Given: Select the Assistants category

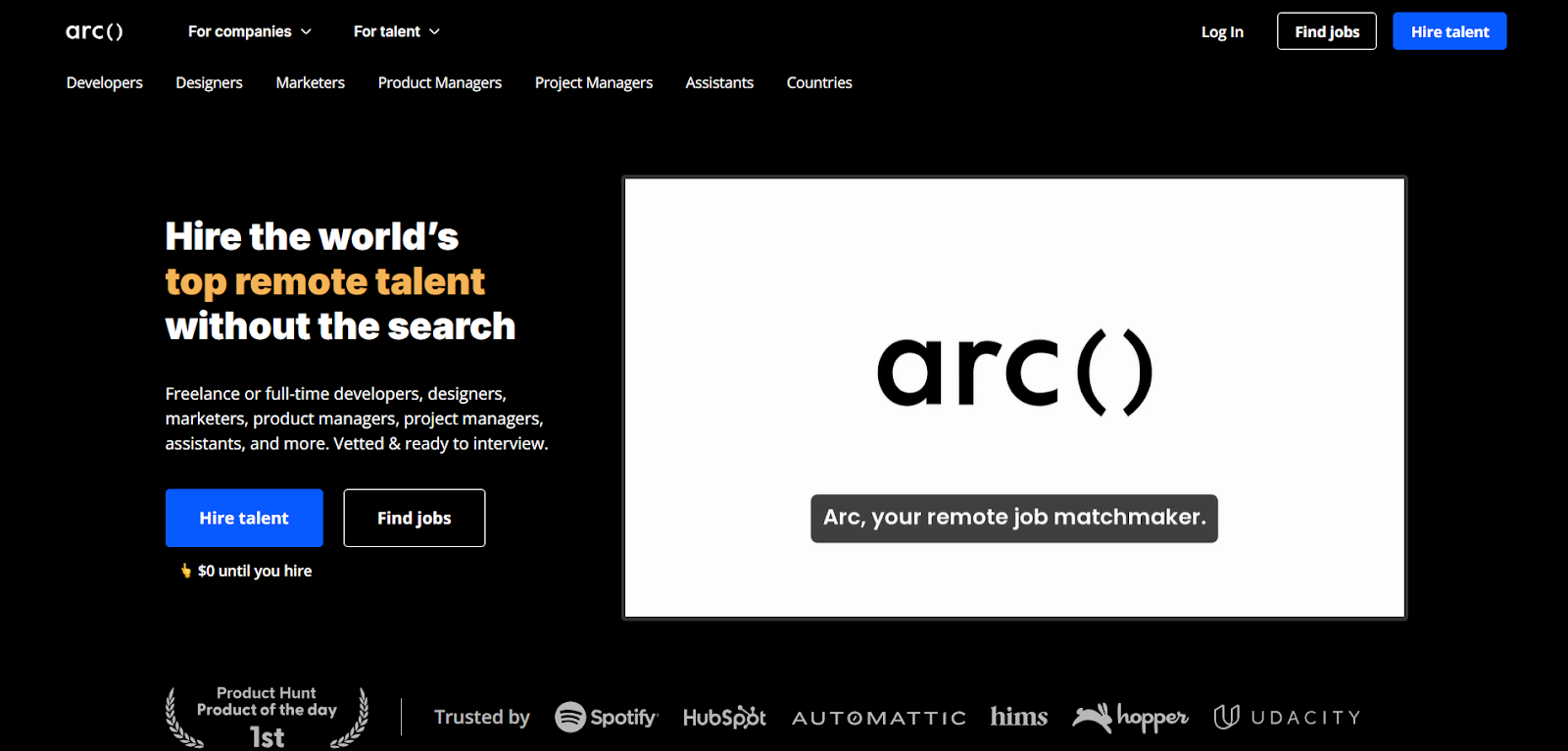Looking at the screenshot, I should [719, 82].
